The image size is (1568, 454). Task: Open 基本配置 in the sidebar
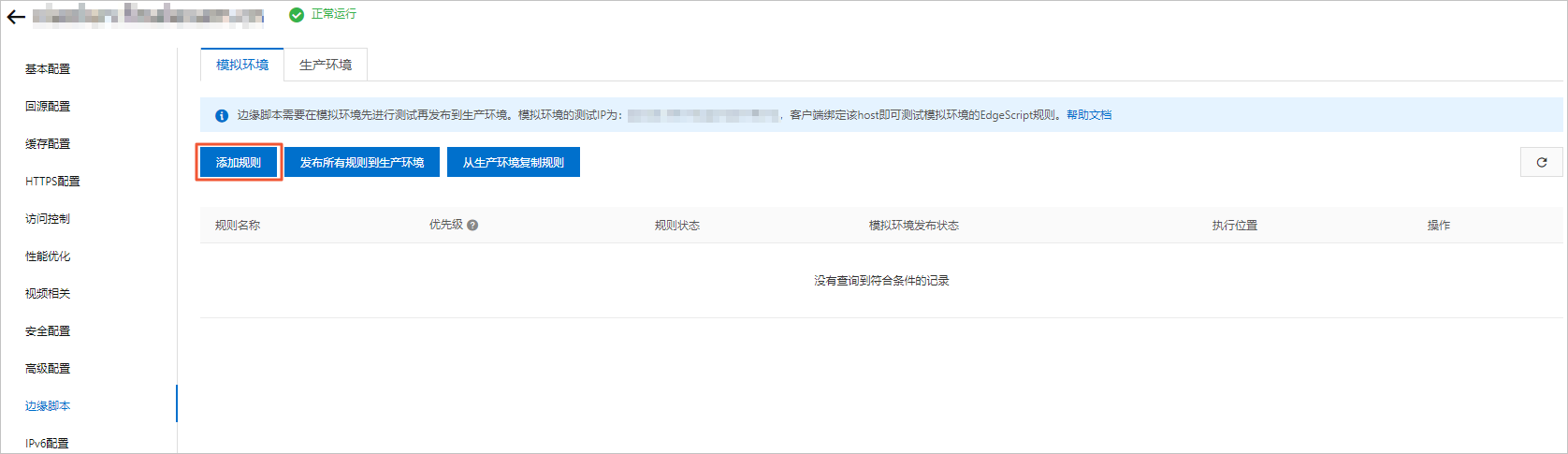[x=48, y=69]
